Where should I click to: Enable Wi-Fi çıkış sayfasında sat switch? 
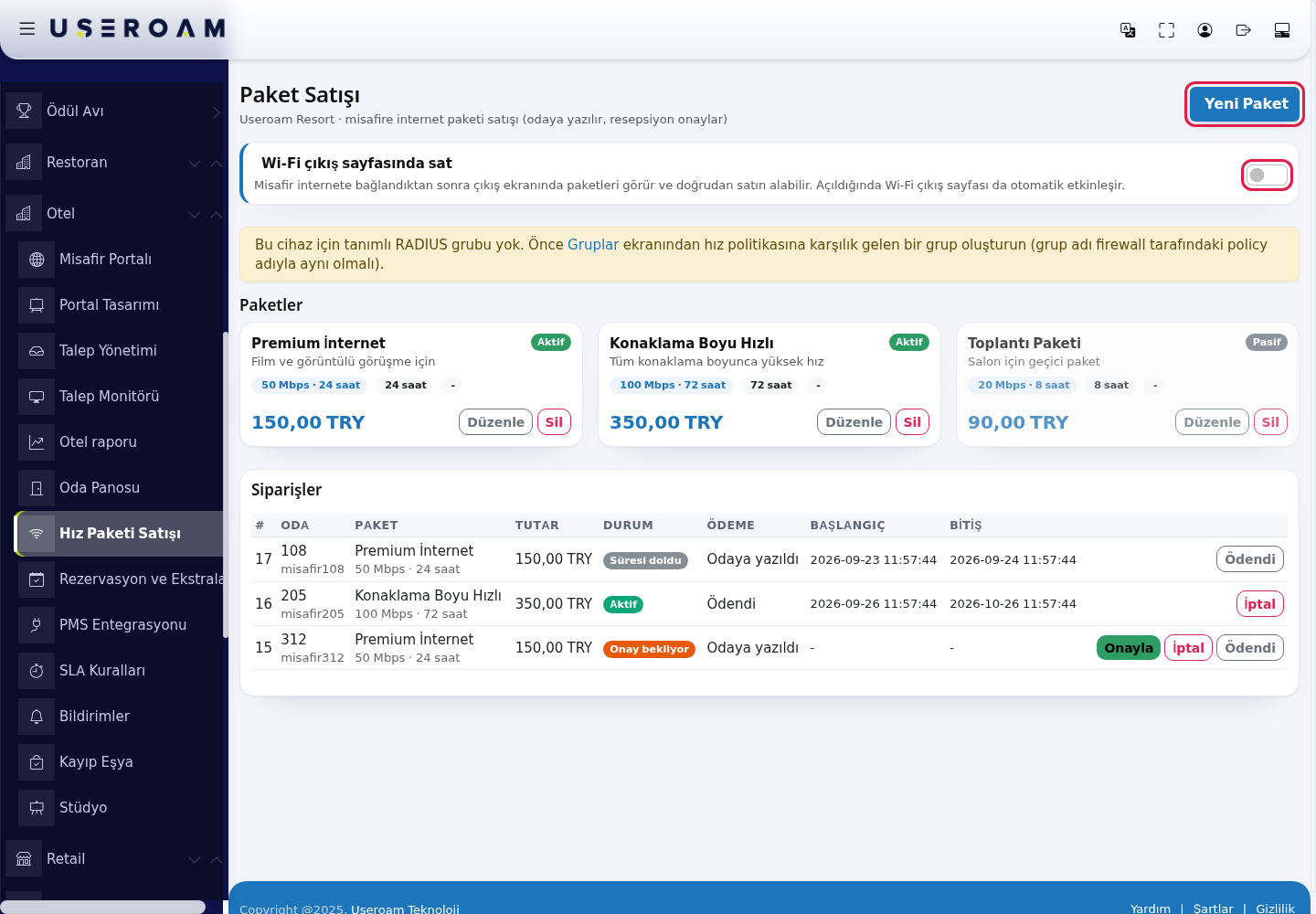point(1267,175)
